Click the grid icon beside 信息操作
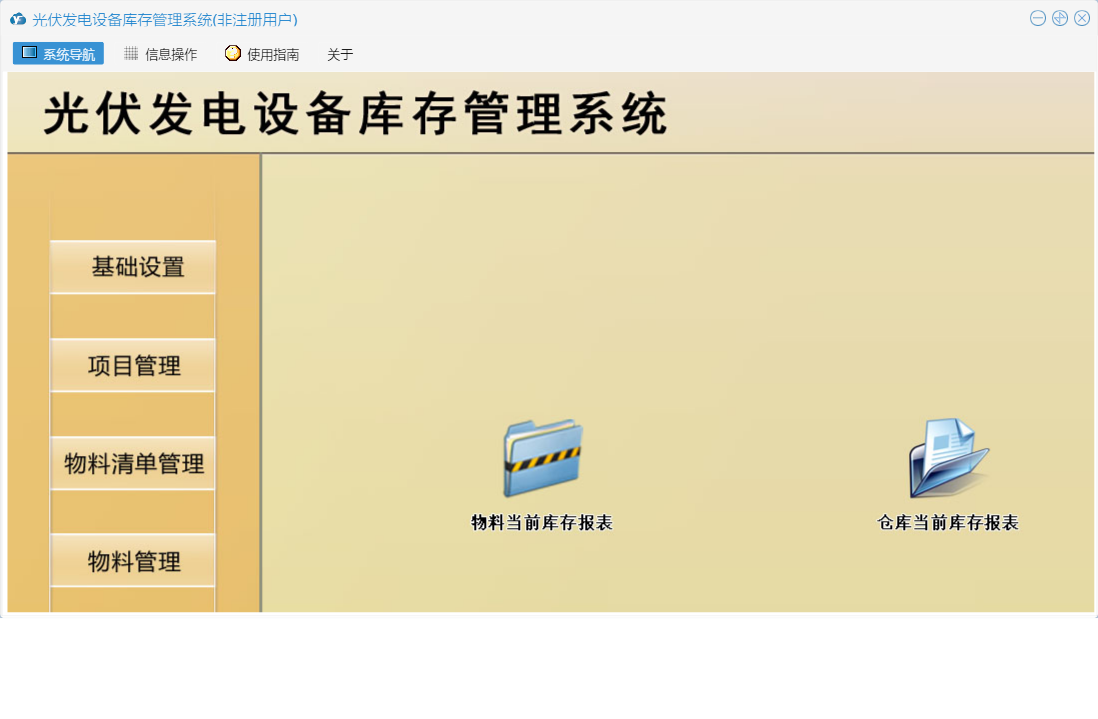 [x=131, y=54]
